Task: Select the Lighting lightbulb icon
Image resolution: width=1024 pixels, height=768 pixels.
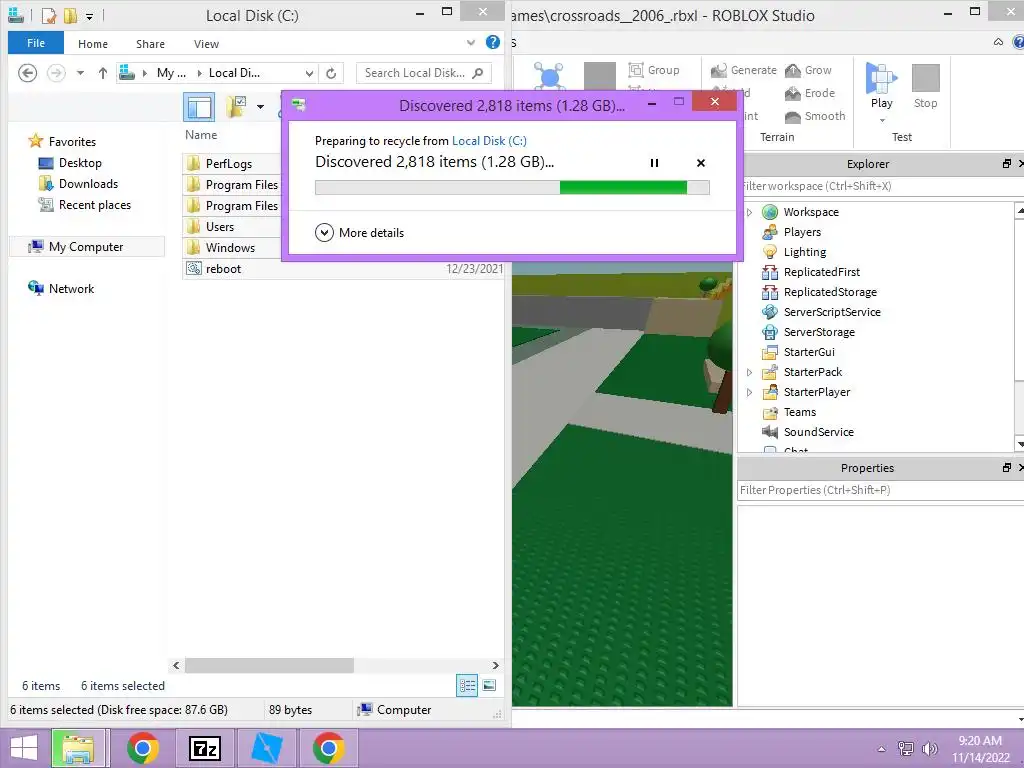Action: tap(770, 252)
